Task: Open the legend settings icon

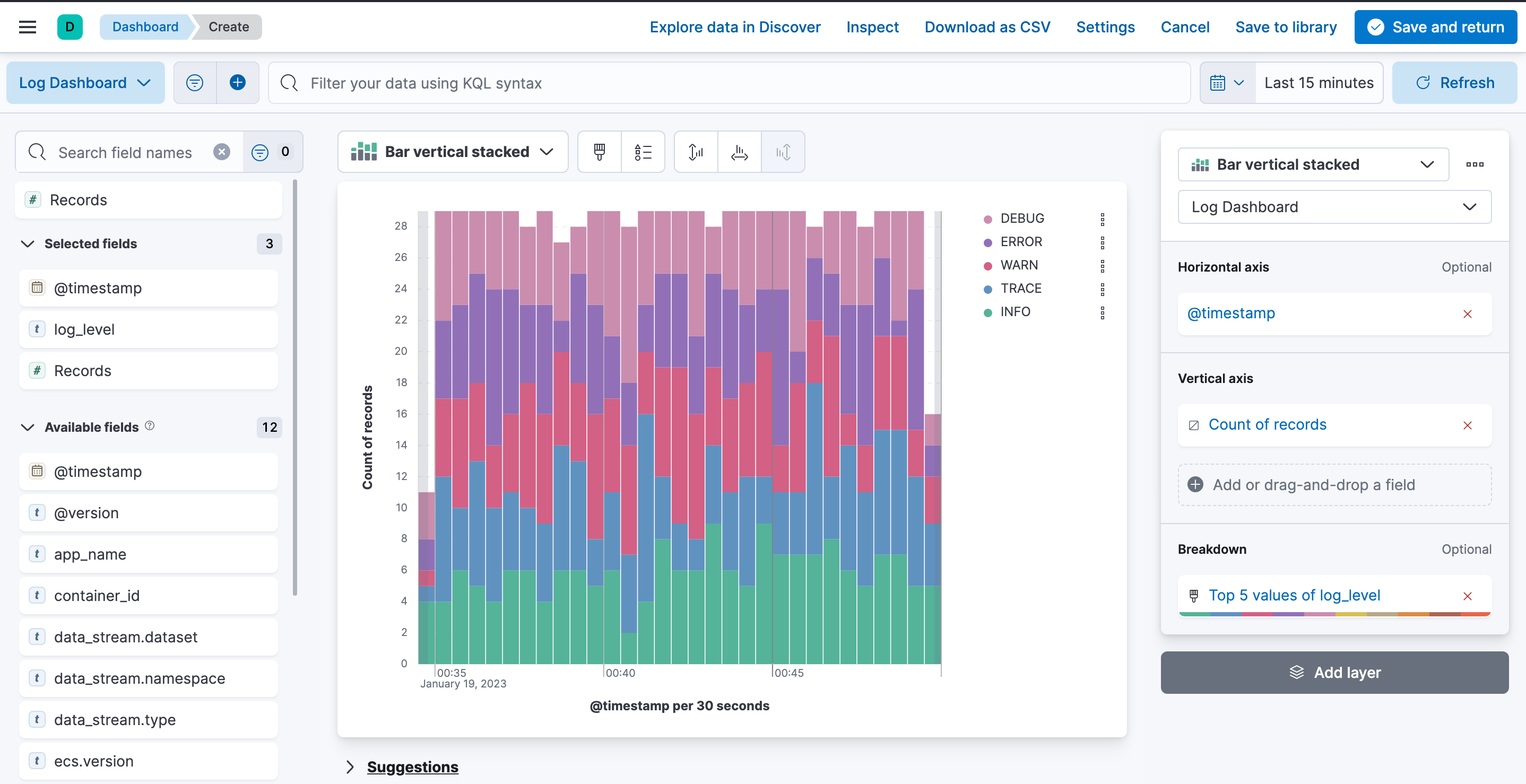Action: (x=643, y=152)
